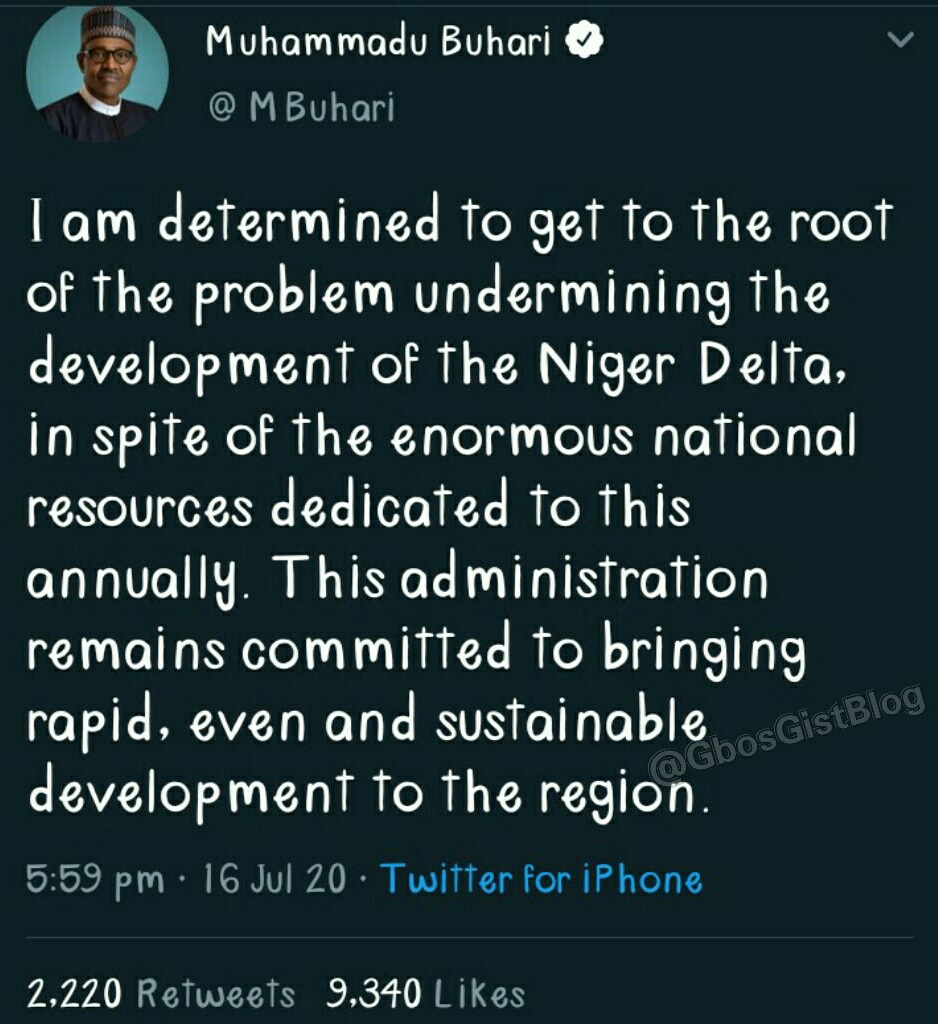Click the @GbosGistBlog watermark
The width and height of the screenshot is (938, 1024).
787,733
